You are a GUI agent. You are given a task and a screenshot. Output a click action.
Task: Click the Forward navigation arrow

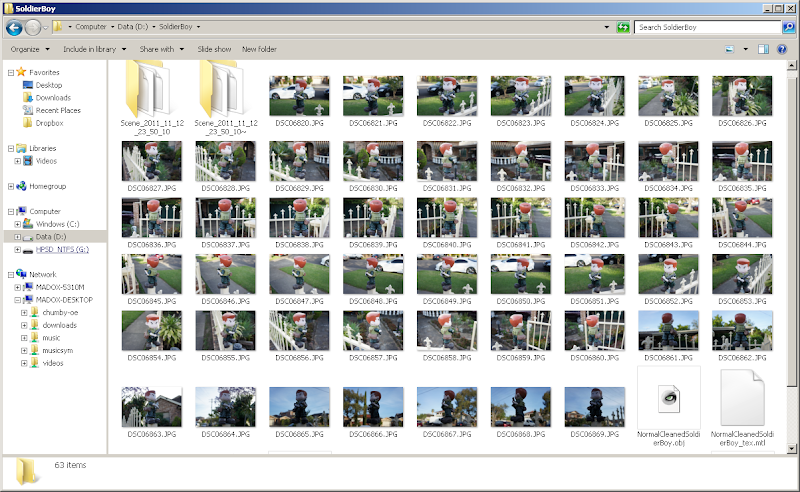[33, 28]
